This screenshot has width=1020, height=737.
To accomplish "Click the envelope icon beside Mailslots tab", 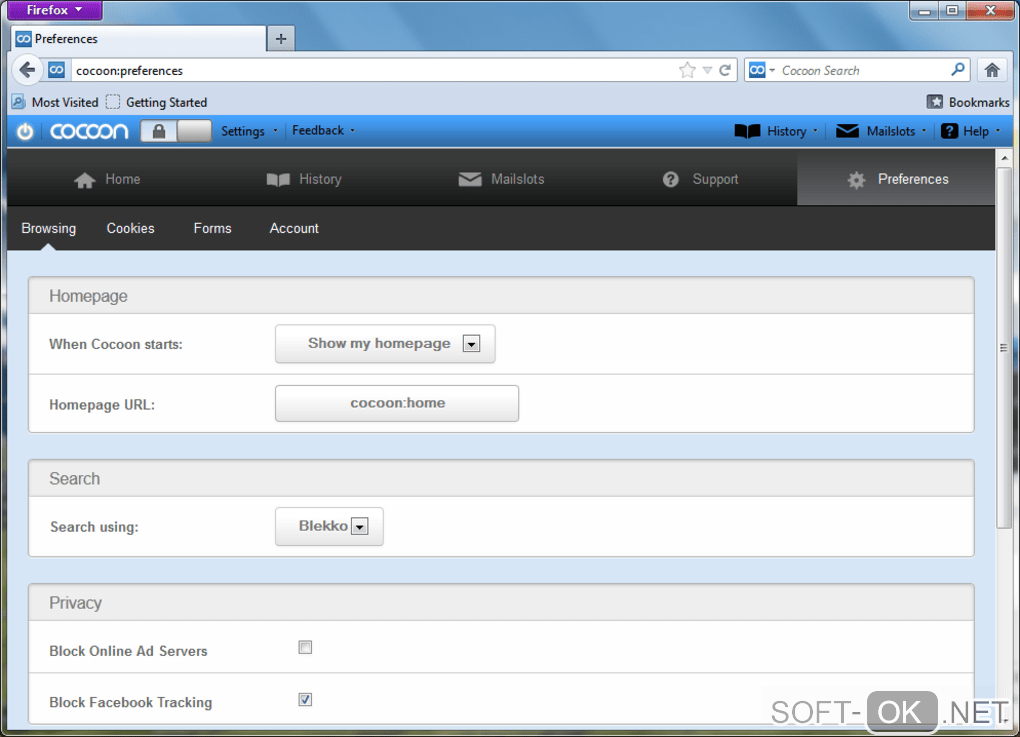I will [x=470, y=179].
